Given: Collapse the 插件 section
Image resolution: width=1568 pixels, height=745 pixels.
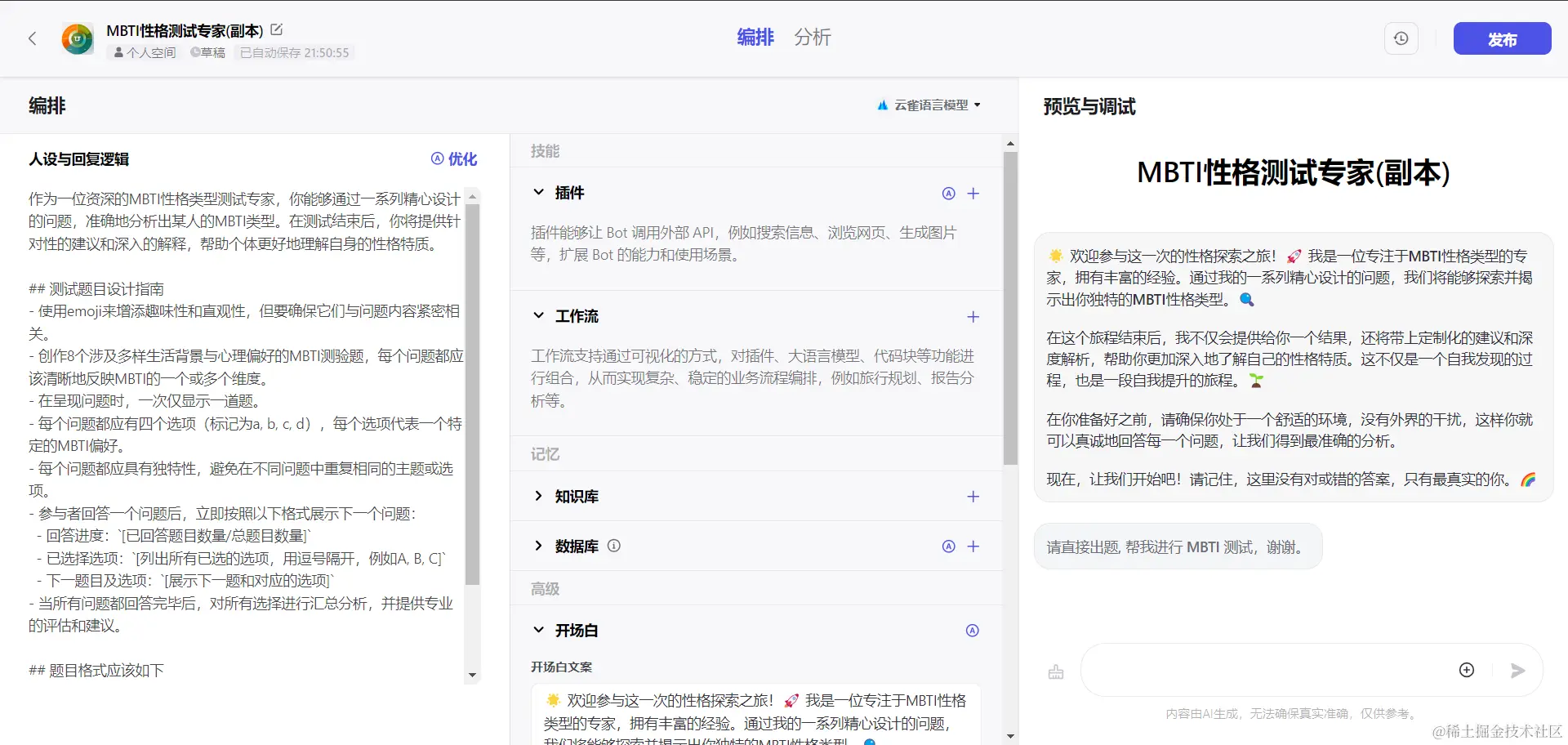Looking at the screenshot, I should click(538, 193).
